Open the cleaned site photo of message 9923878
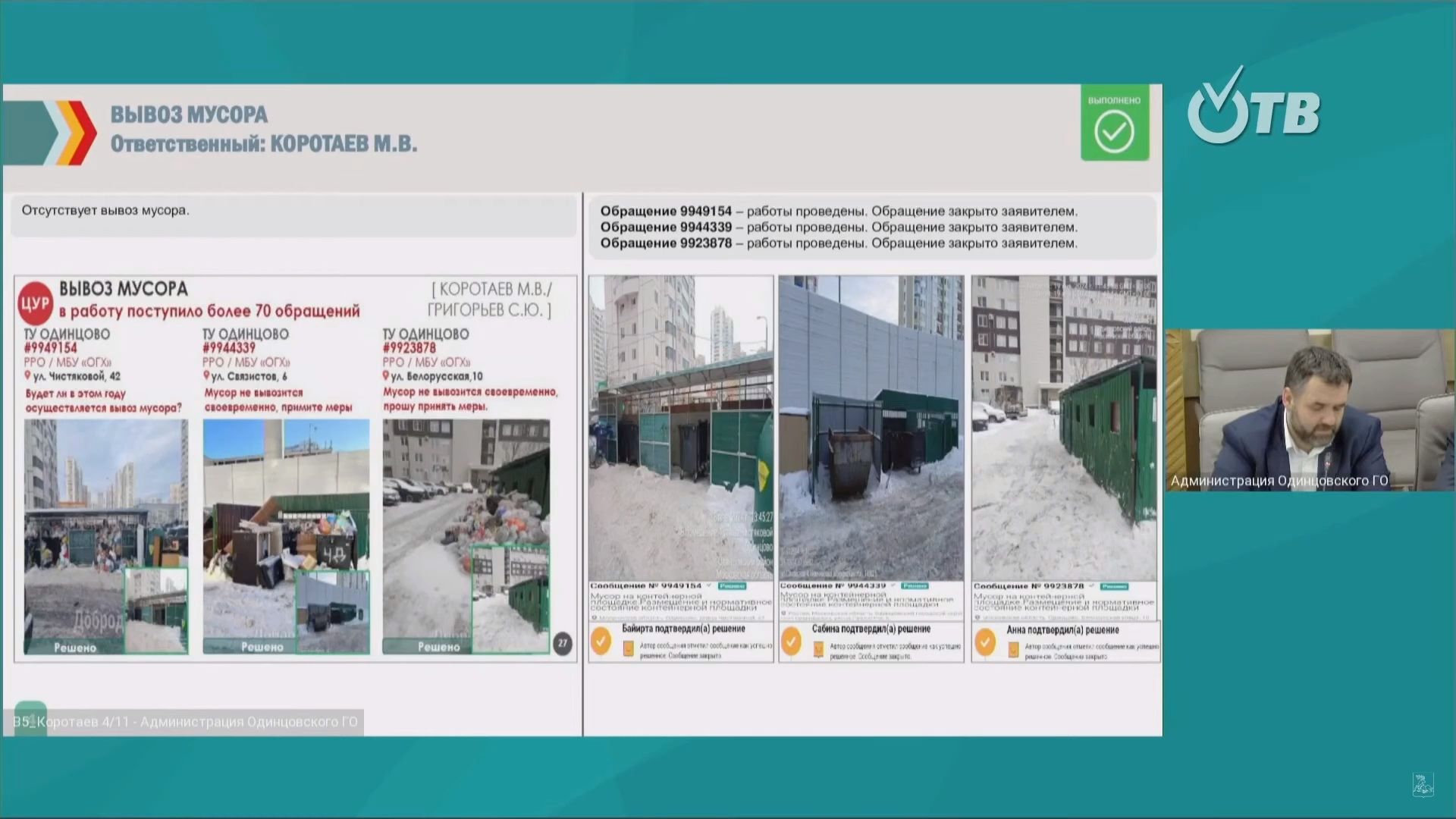1456x819 pixels. click(1064, 428)
